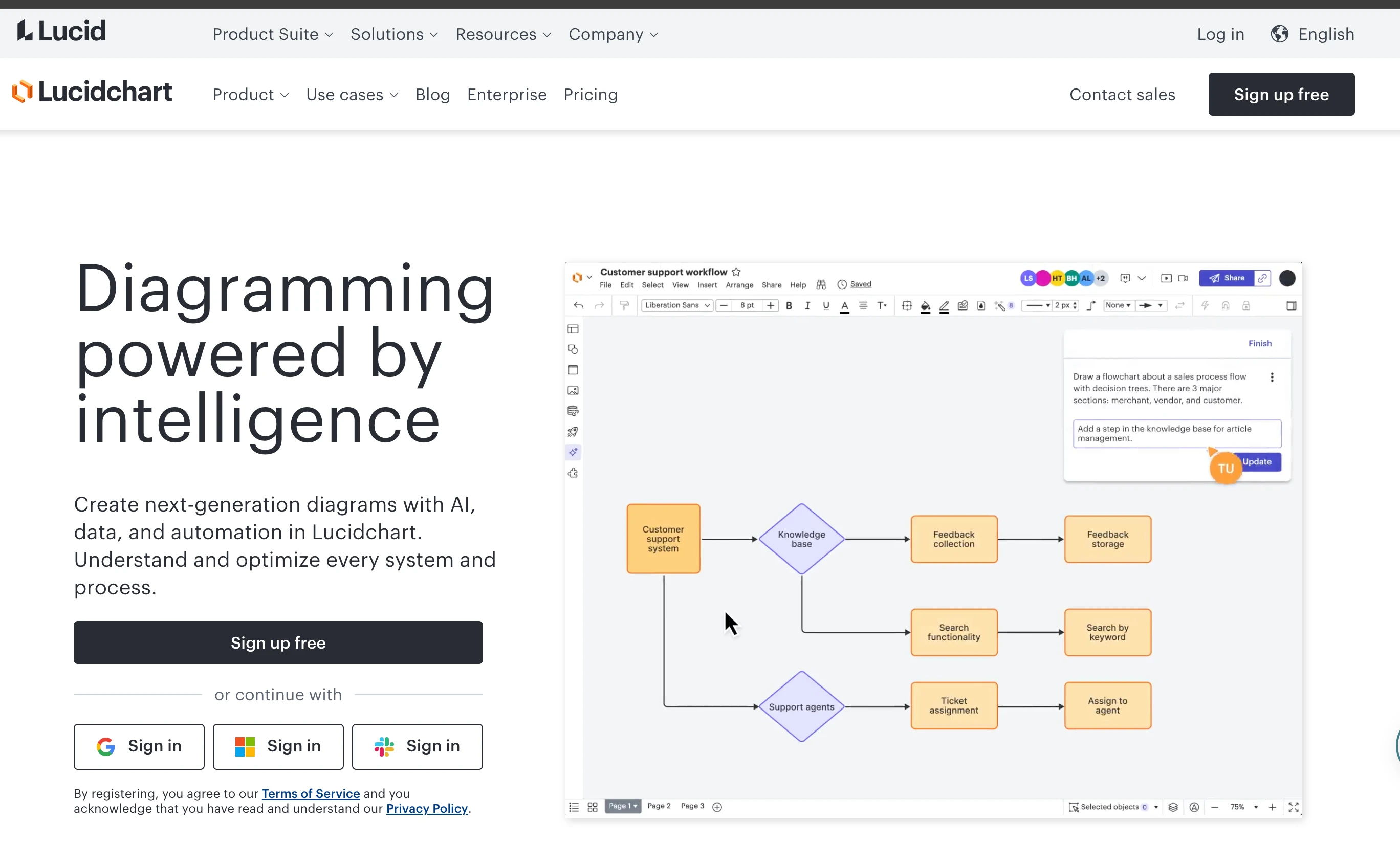Sign in with Microsoft

pos(278,746)
